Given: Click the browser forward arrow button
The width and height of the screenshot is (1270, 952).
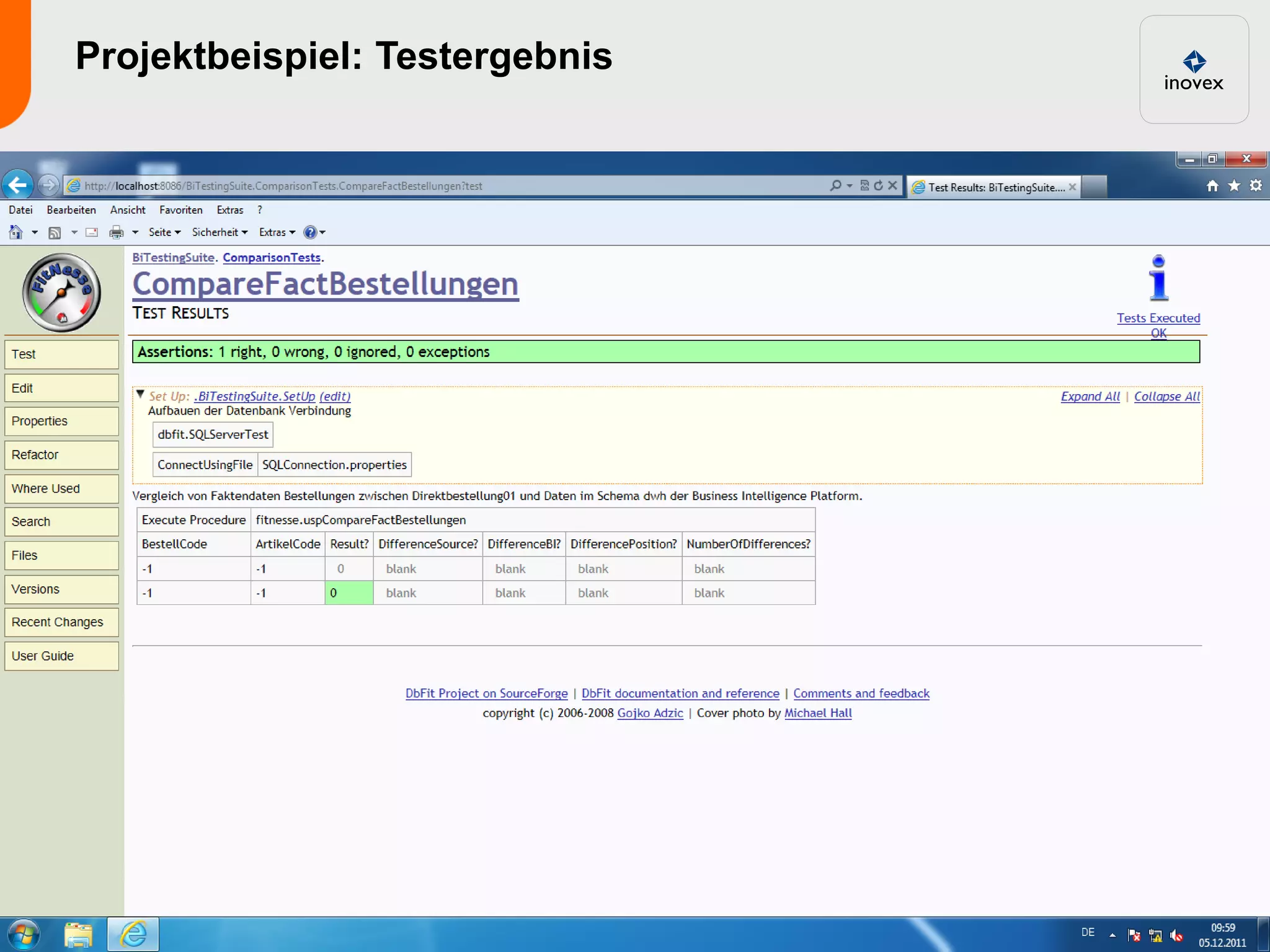Looking at the screenshot, I should click(48, 185).
